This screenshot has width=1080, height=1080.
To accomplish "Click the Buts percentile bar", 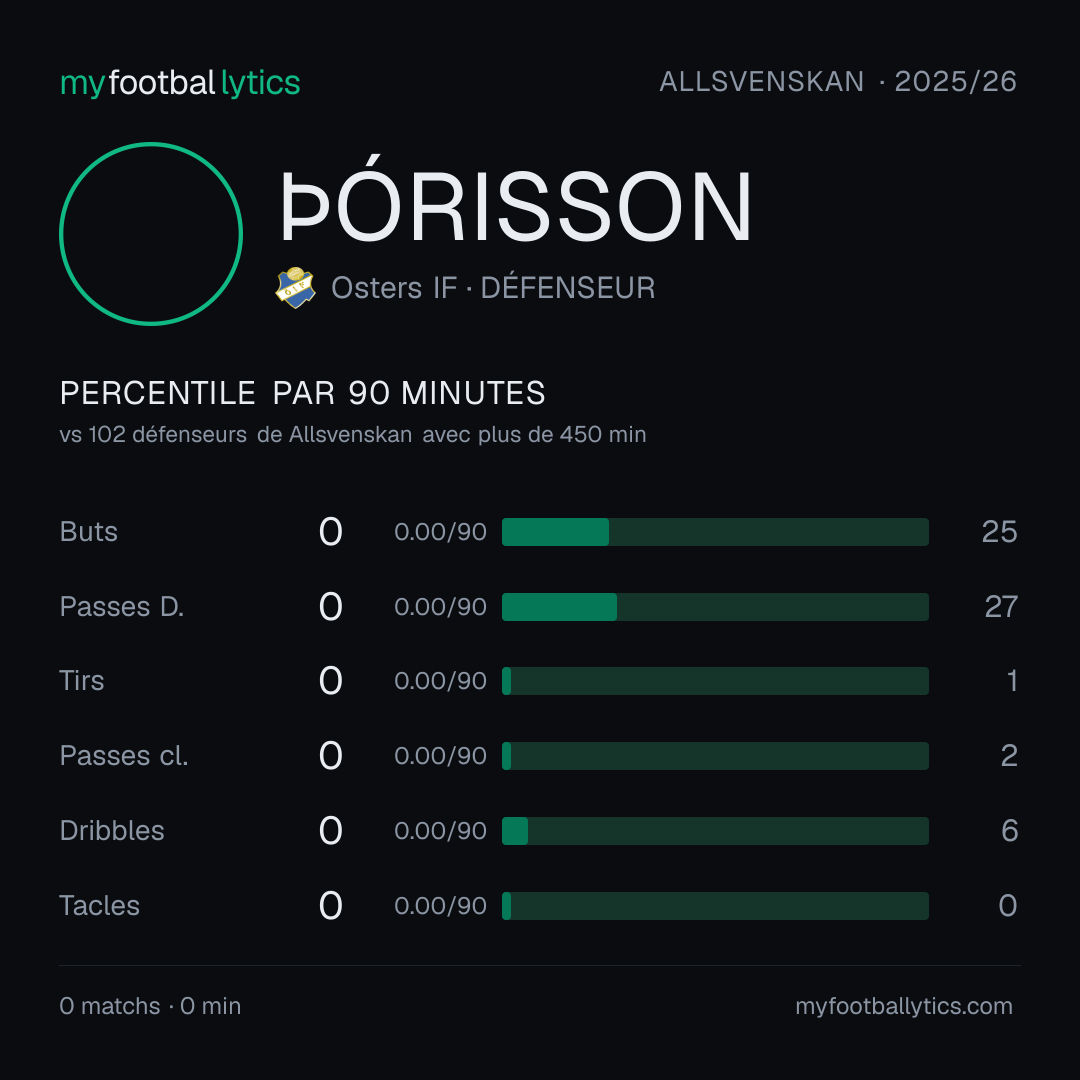I will [715, 532].
